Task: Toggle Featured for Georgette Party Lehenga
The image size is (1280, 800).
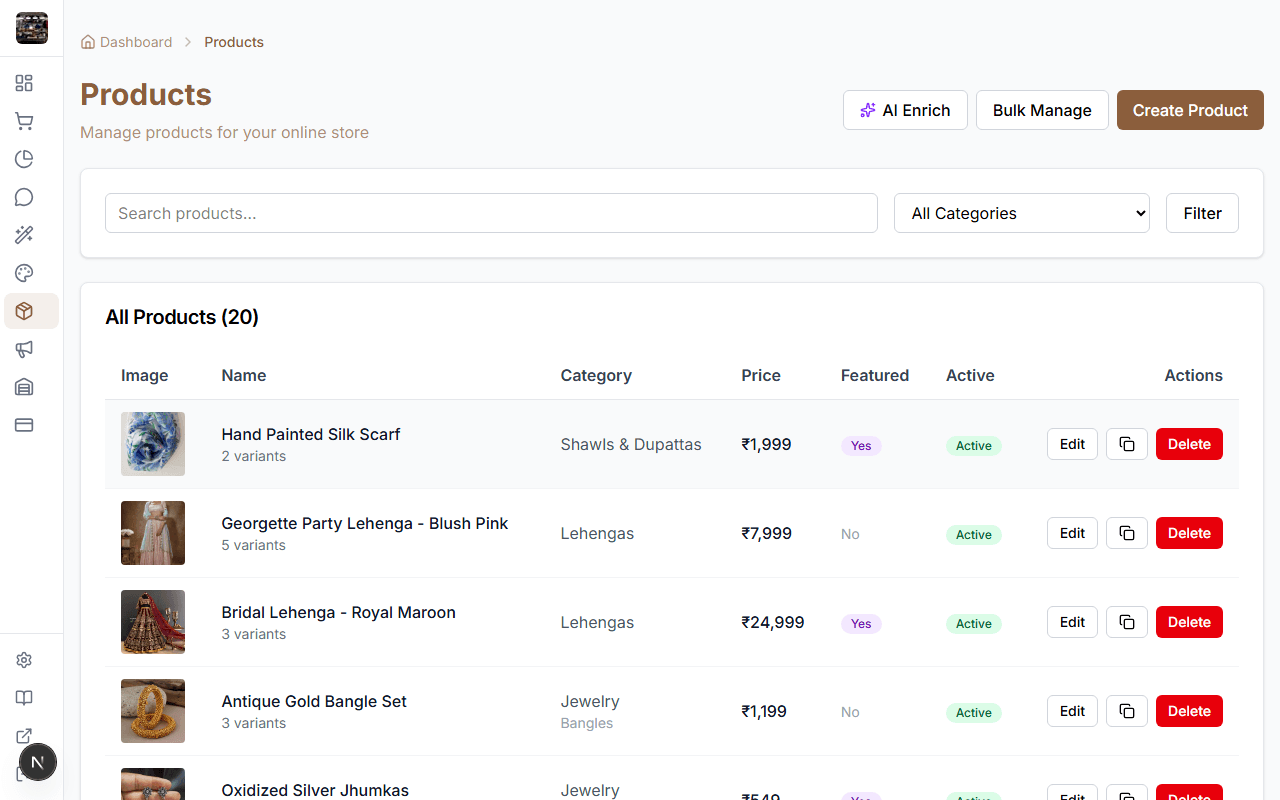Action: pyautogui.click(x=850, y=534)
